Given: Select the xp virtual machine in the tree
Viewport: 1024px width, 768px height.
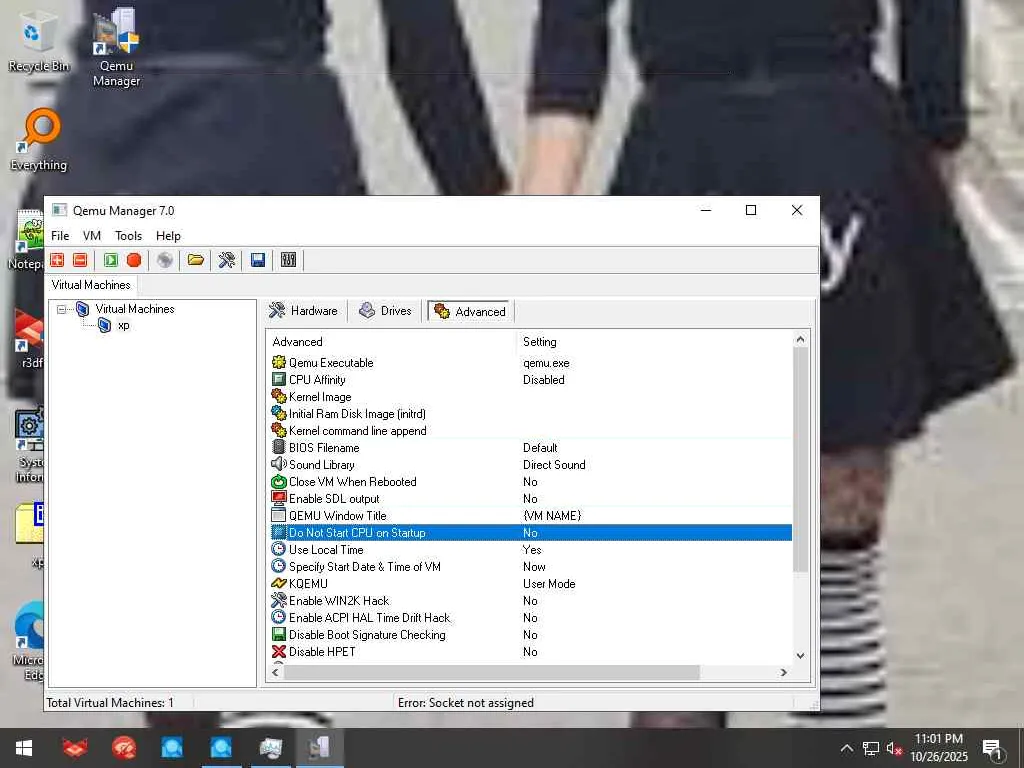Looking at the screenshot, I should pyautogui.click(x=123, y=325).
